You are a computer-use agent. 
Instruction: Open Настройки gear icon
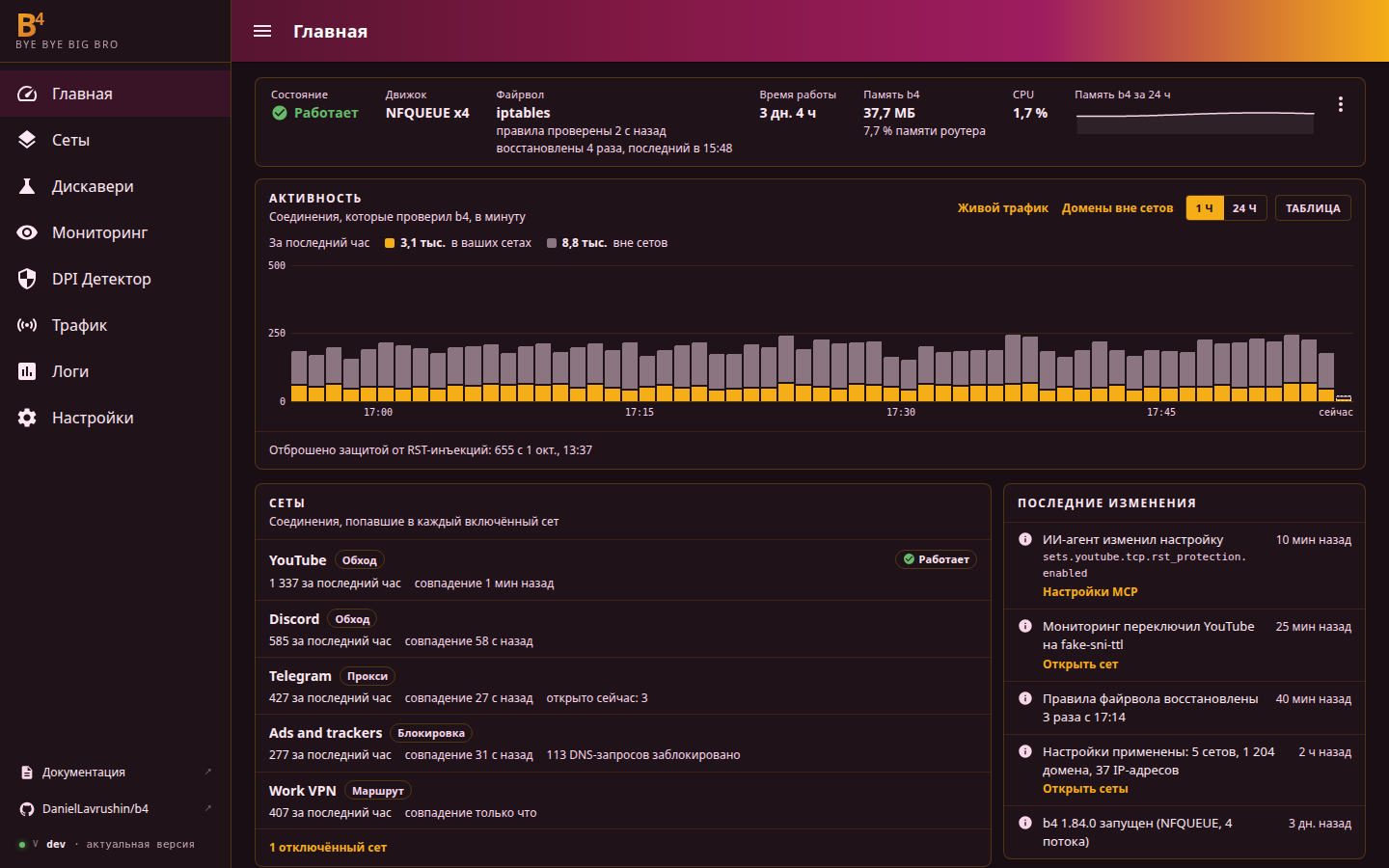point(27,418)
